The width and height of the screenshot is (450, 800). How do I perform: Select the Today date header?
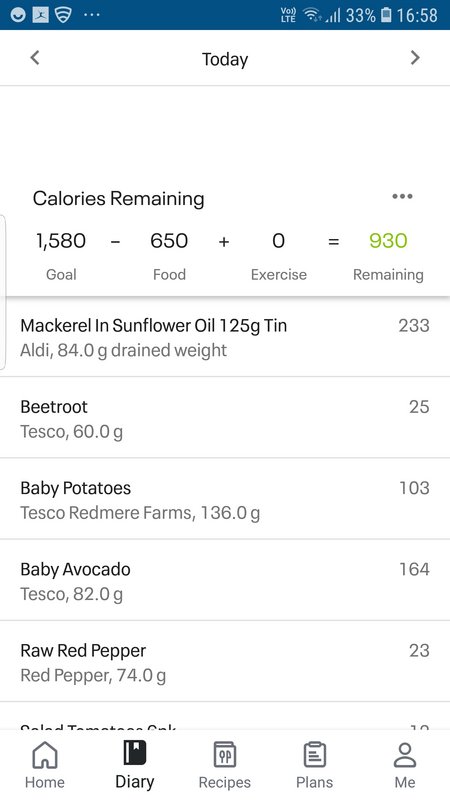pos(225,59)
